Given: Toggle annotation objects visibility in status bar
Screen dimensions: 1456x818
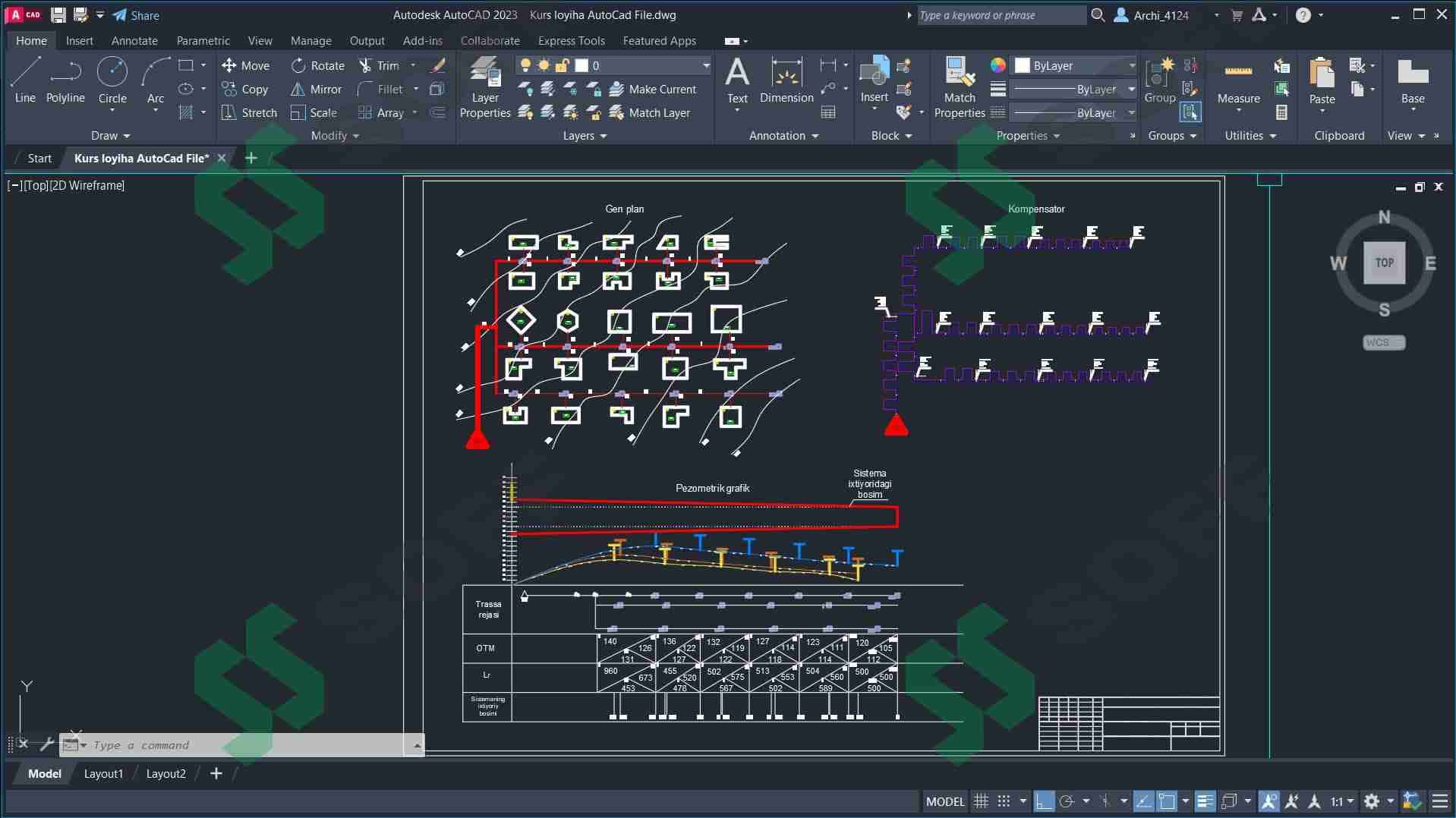Looking at the screenshot, I should coord(1268,801).
